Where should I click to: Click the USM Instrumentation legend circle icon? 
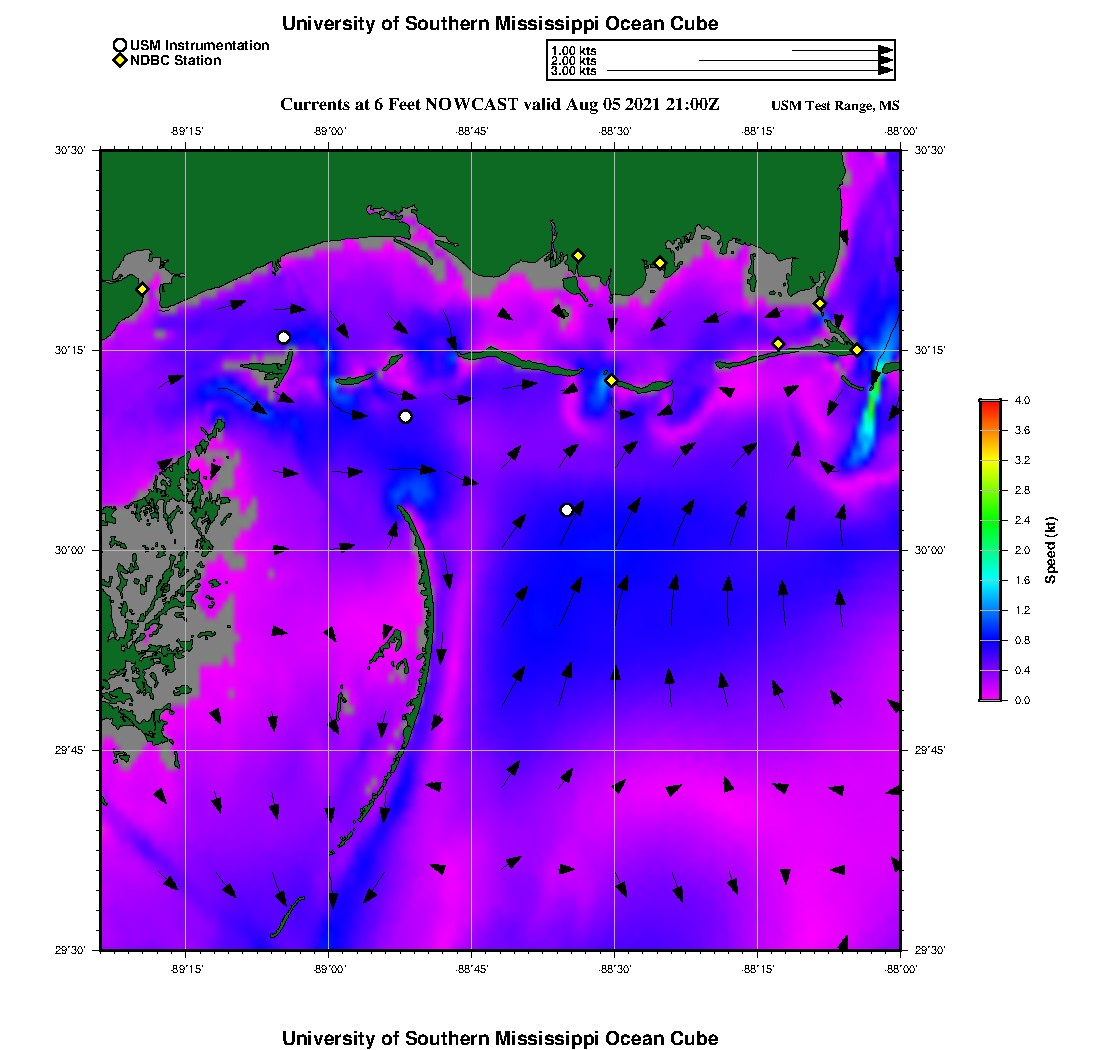click(120, 46)
